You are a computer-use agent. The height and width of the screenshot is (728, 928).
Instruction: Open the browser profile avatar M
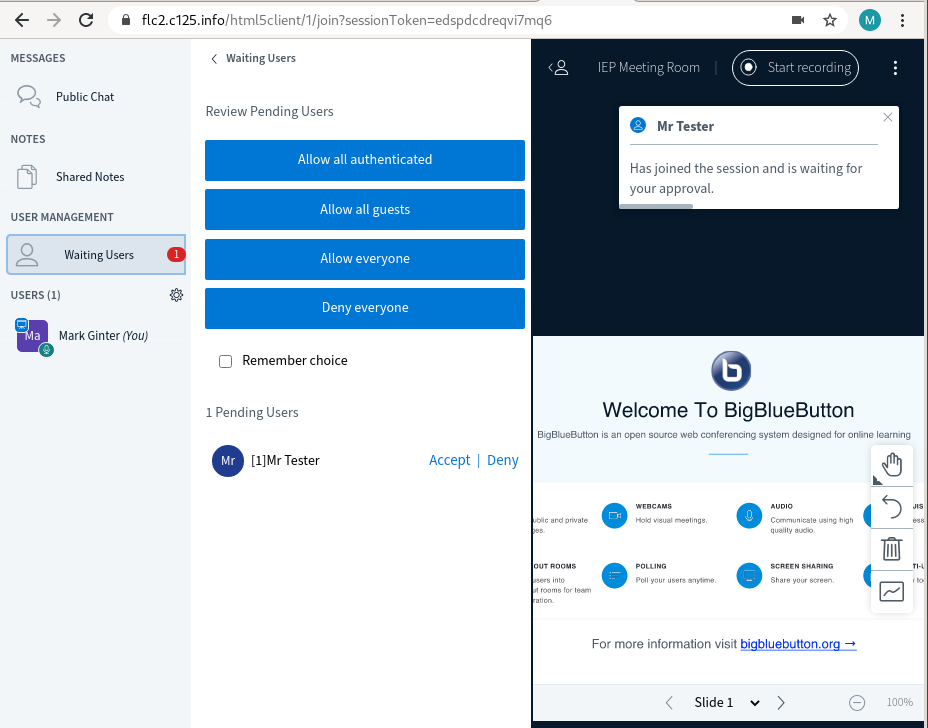[869, 20]
